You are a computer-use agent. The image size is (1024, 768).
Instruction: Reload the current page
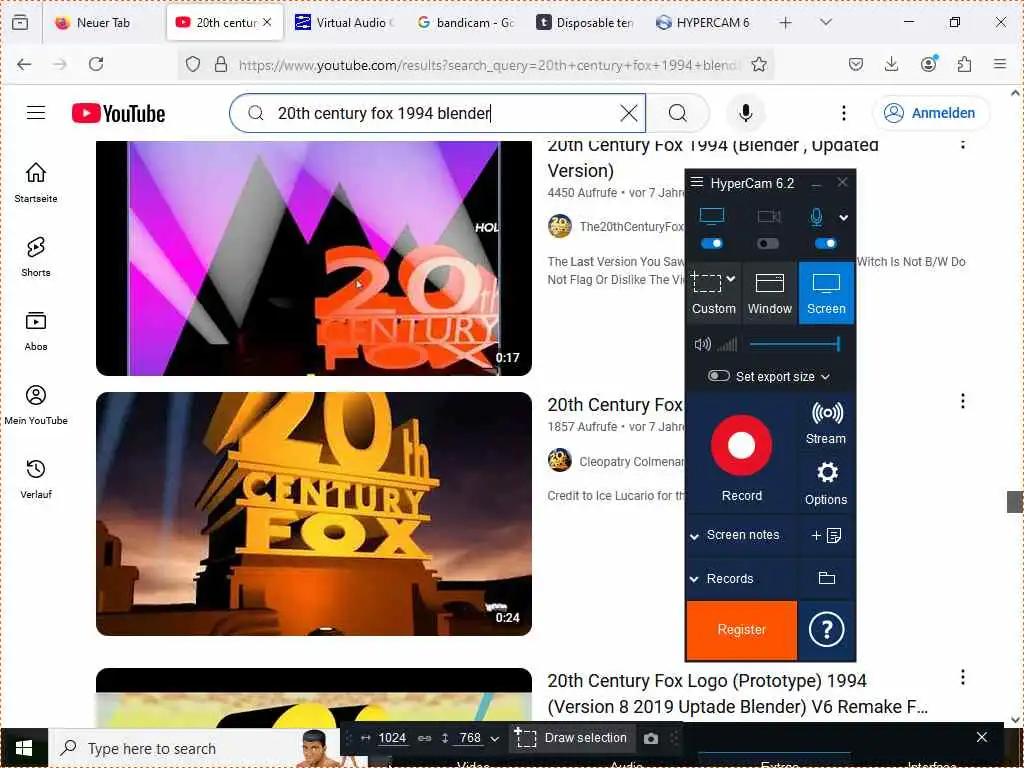(96, 64)
